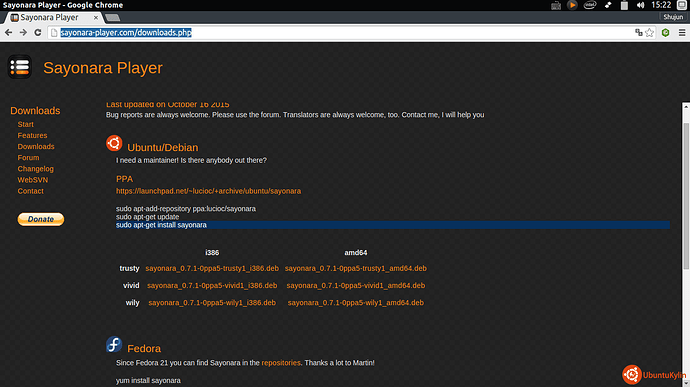The height and width of the screenshot is (387, 690).
Task: Open the orange play media indicator in tray
Action: coord(572,5)
